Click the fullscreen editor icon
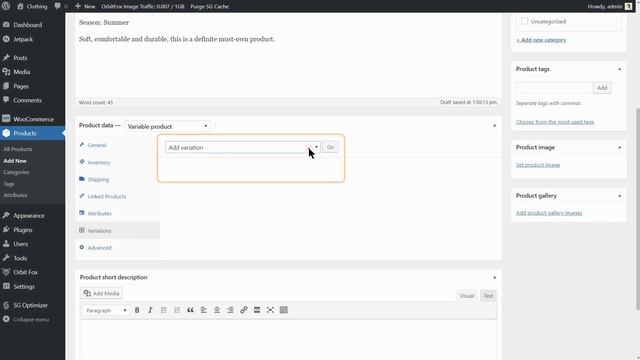 coord(270,310)
